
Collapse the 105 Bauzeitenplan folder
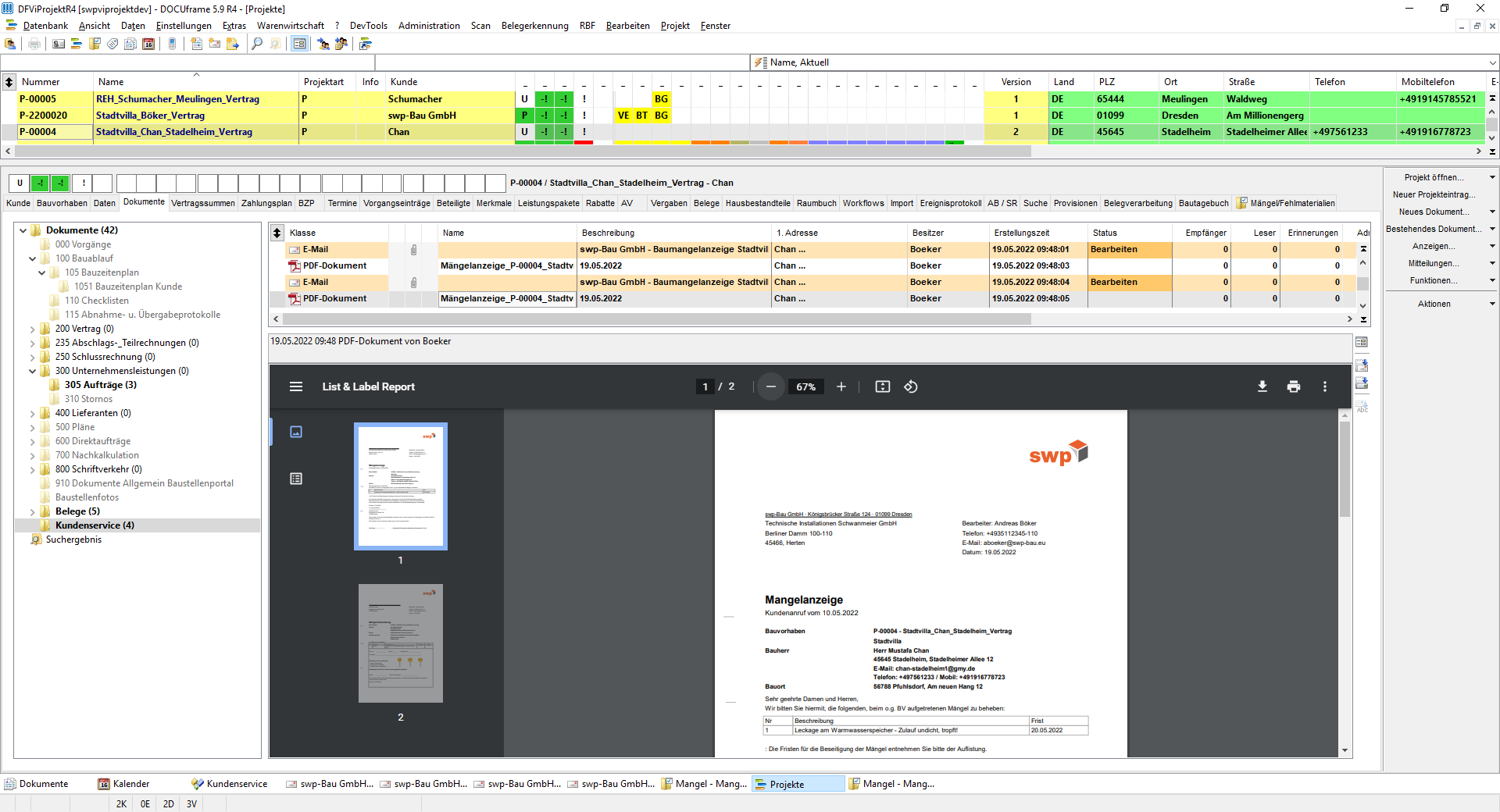click(x=42, y=272)
